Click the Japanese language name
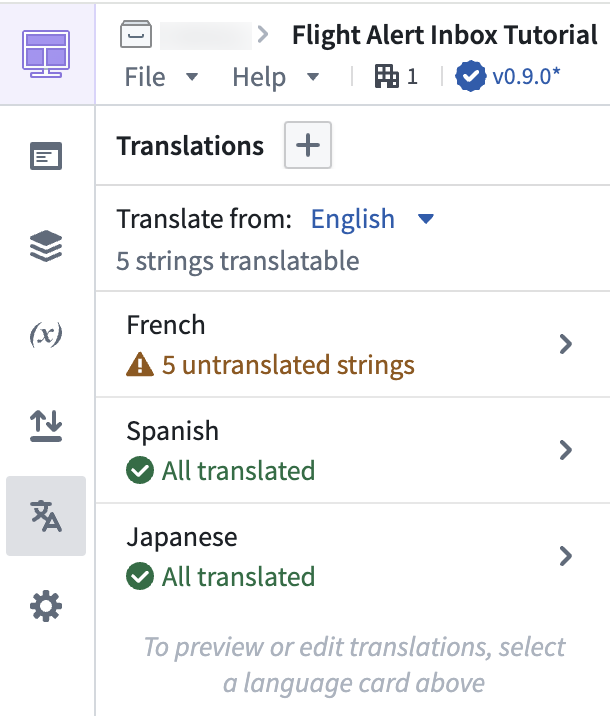 182,537
